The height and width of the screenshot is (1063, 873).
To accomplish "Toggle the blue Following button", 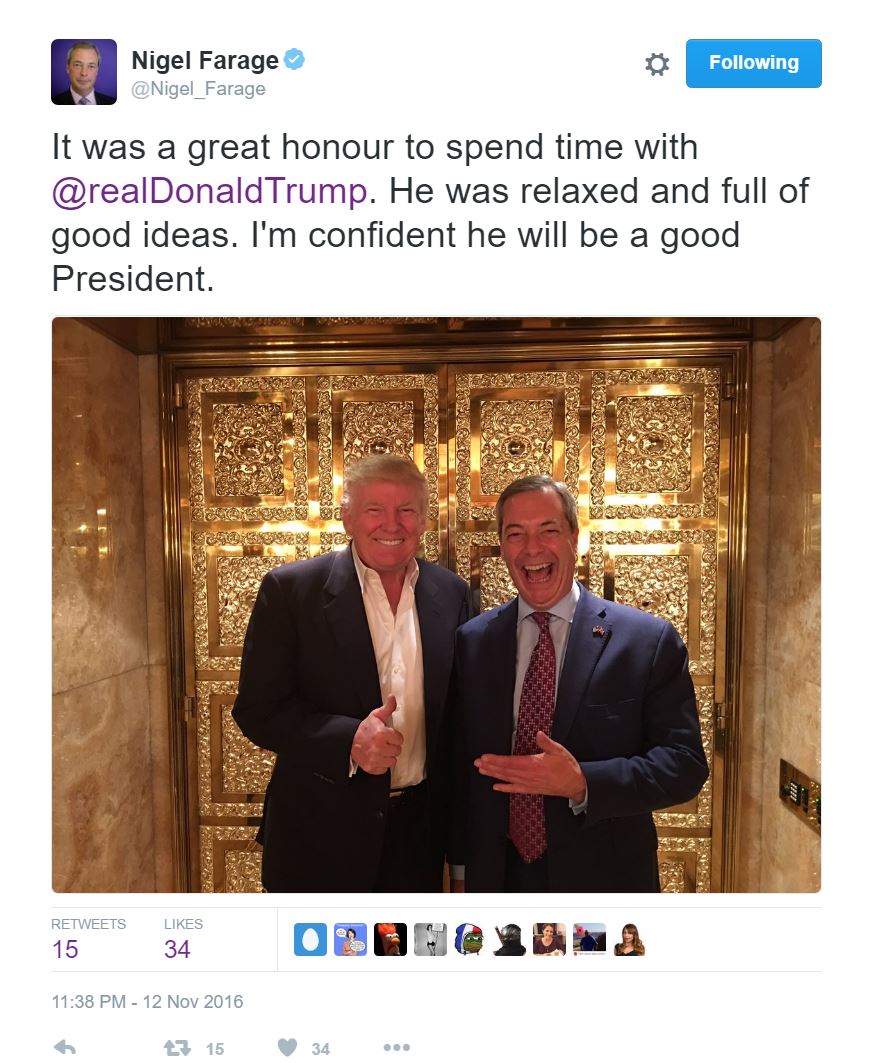I will [753, 63].
